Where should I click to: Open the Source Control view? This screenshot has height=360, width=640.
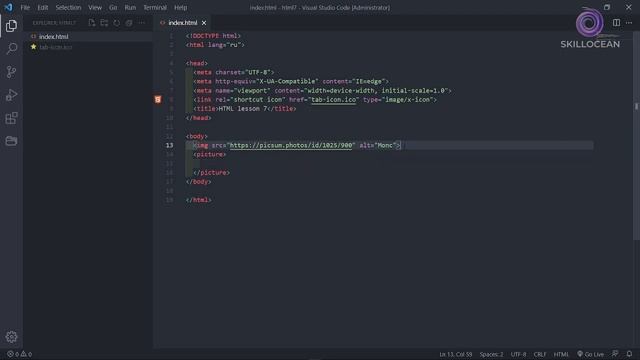11,72
